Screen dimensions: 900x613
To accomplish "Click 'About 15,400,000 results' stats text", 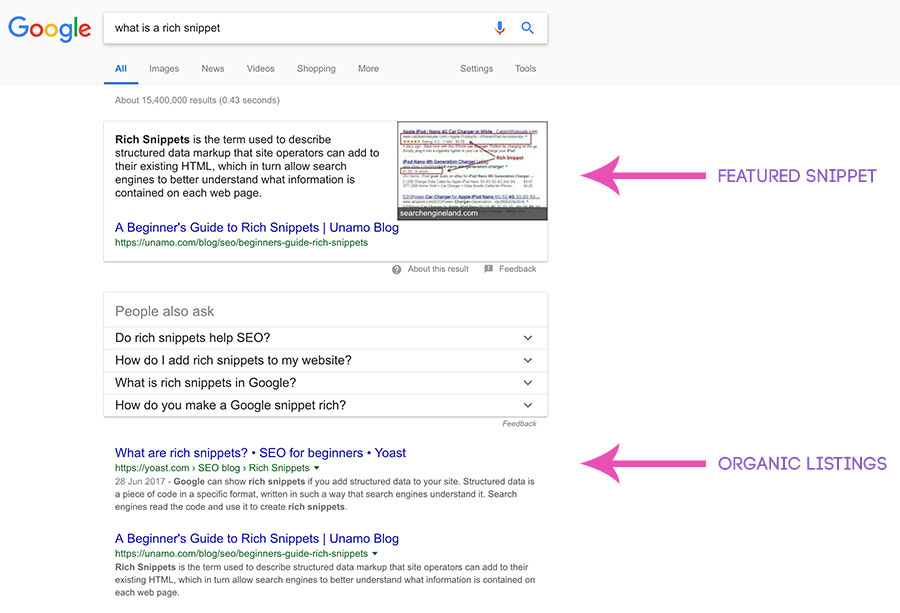I will (197, 100).
